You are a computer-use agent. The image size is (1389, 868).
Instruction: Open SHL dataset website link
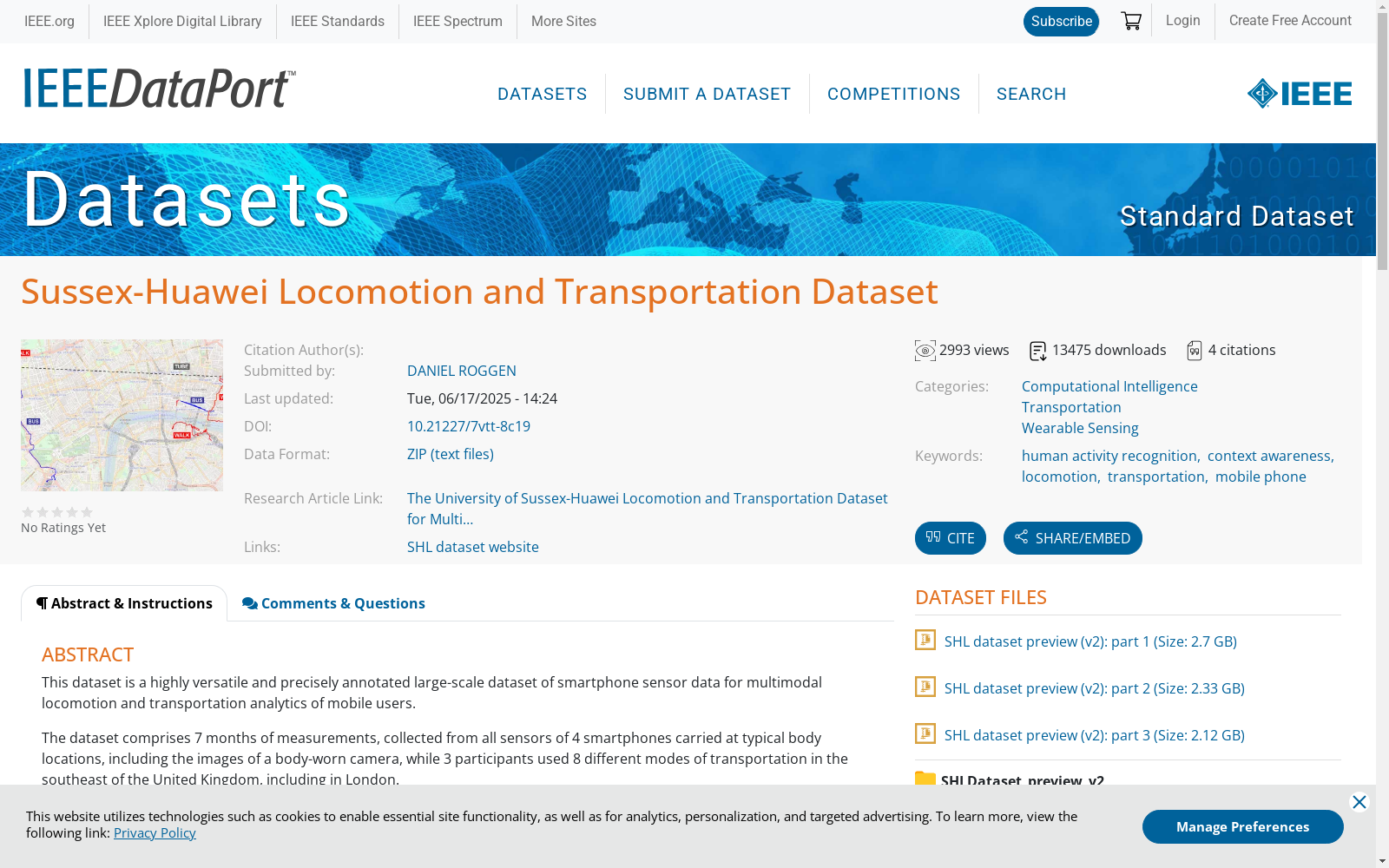click(x=473, y=547)
